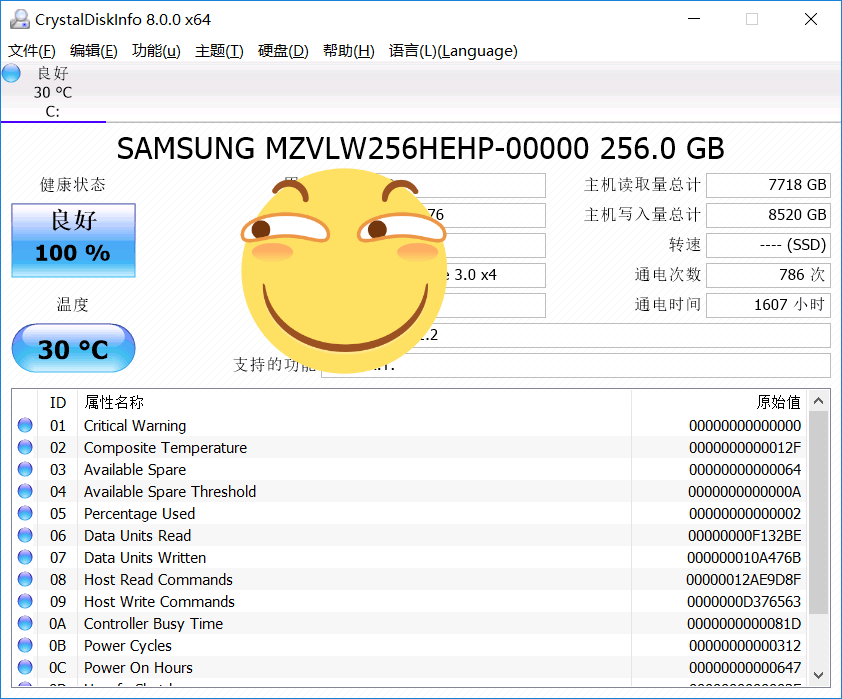Click the CrystalDiskInfo app icon in the title bar
The height and width of the screenshot is (699, 842).
point(20,19)
